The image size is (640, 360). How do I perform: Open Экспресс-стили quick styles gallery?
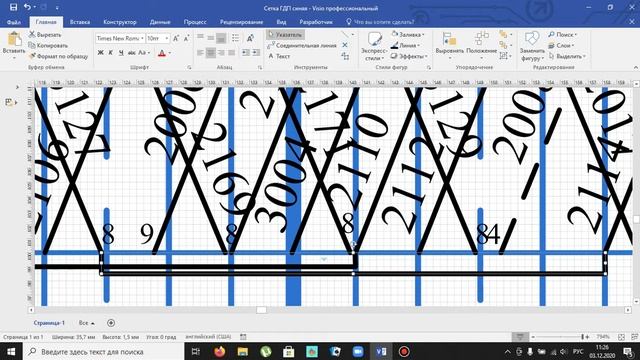374,46
